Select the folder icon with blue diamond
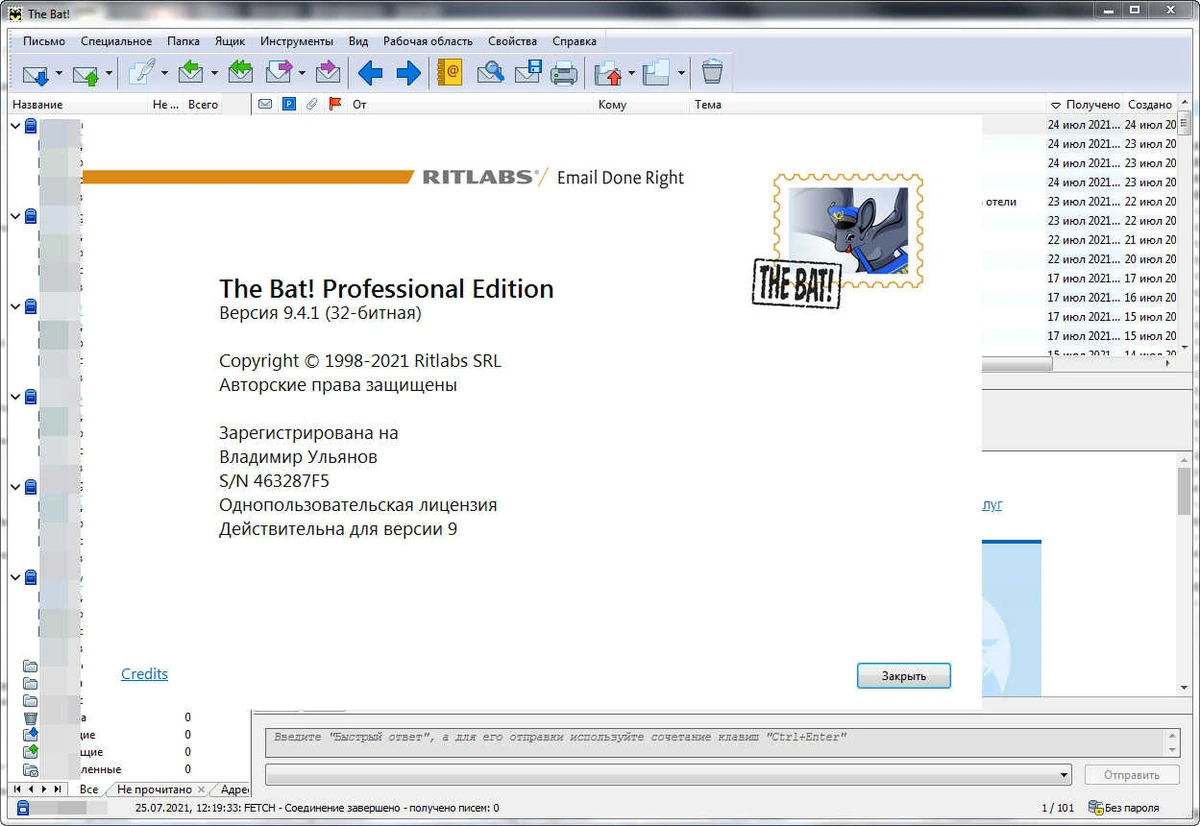The width and height of the screenshot is (1200, 826). tap(31, 735)
